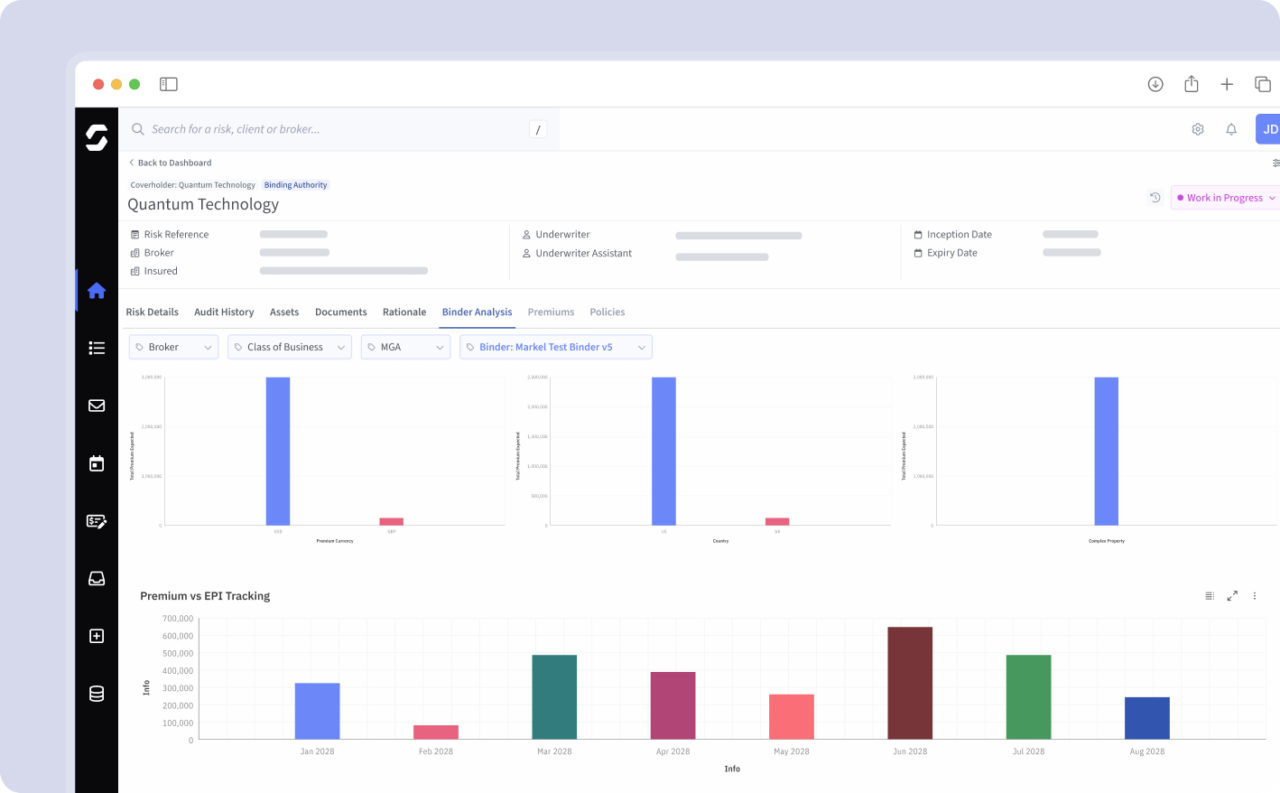The image size is (1280, 793).
Task: Show browser tab overview icon
Action: [x=1263, y=85]
